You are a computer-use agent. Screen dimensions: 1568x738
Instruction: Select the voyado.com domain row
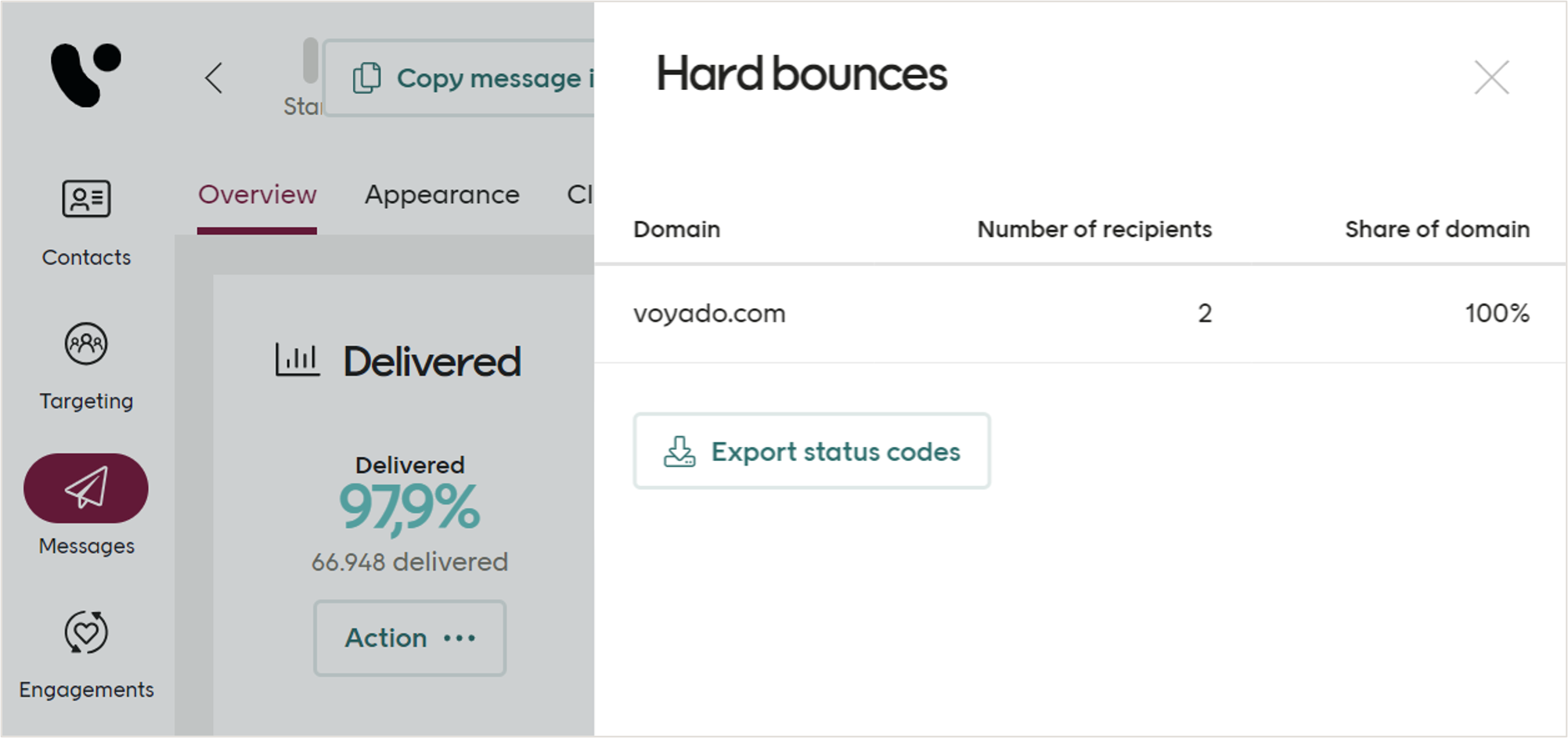(709, 313)
